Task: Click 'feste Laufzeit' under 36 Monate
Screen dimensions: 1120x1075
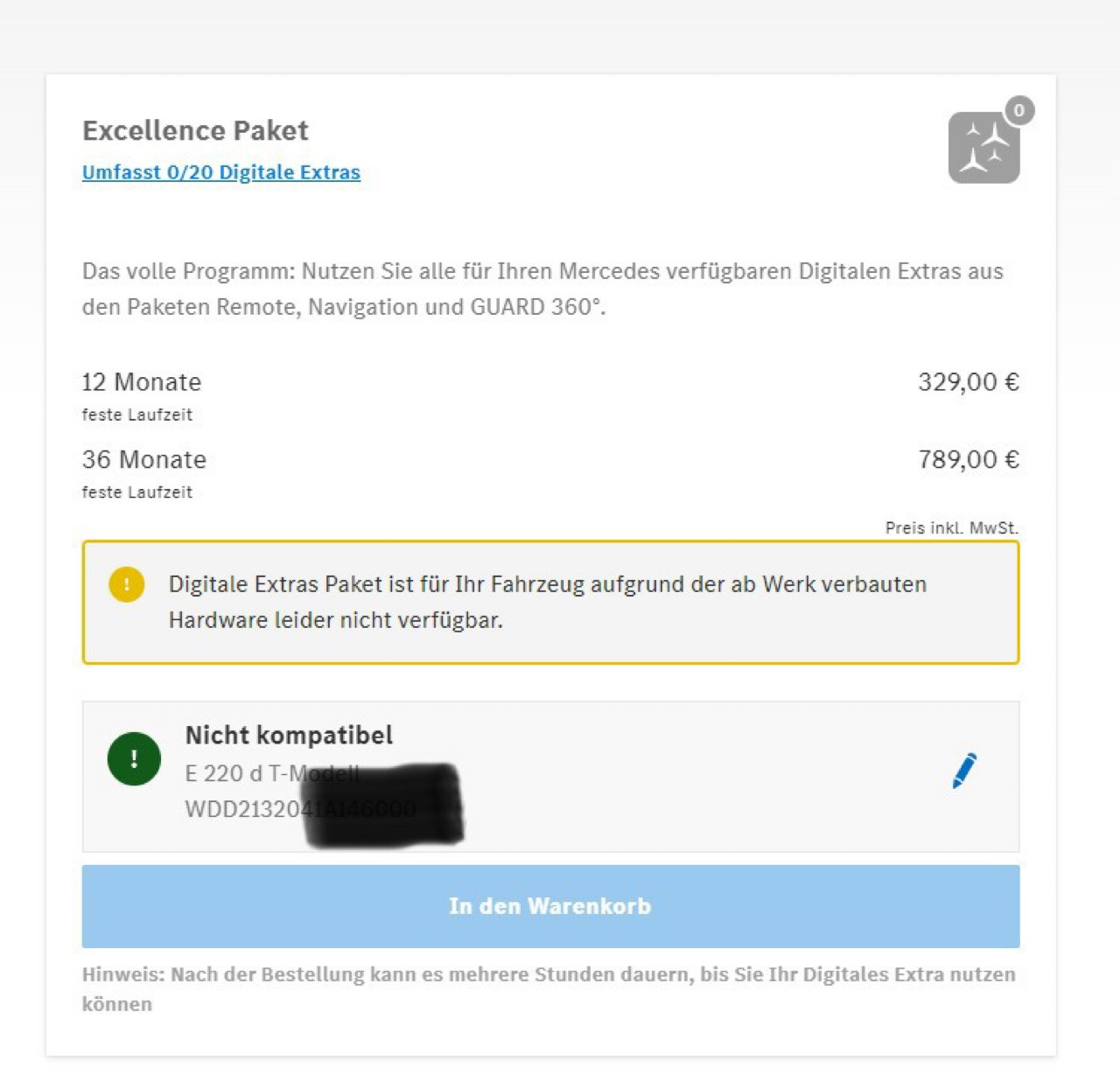Action: [137, 492]
